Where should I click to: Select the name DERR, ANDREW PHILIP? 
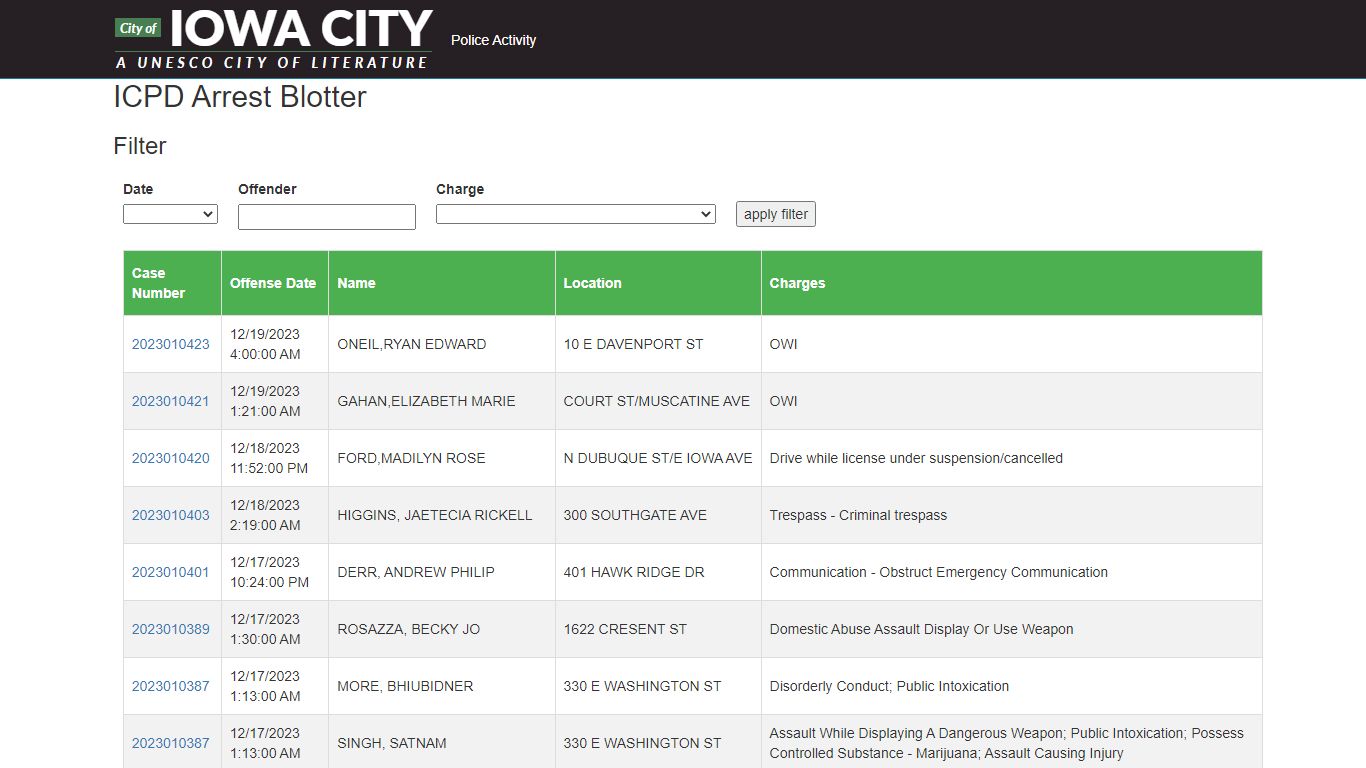point(416,572)
